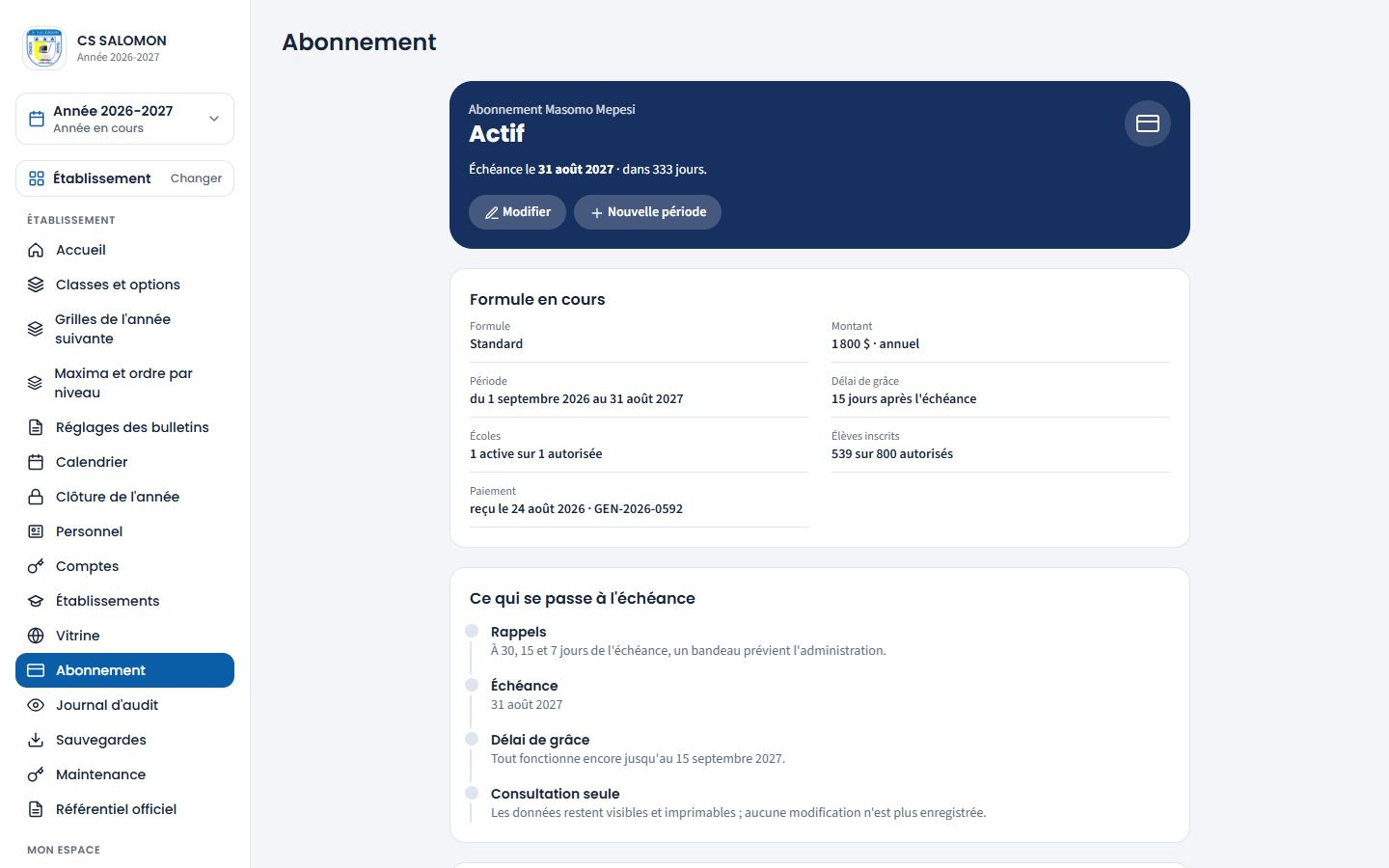Viewport: 1389px width, 868px height.
Task: Click the 'Standard' formule value
Action: [x=496, y=344]
